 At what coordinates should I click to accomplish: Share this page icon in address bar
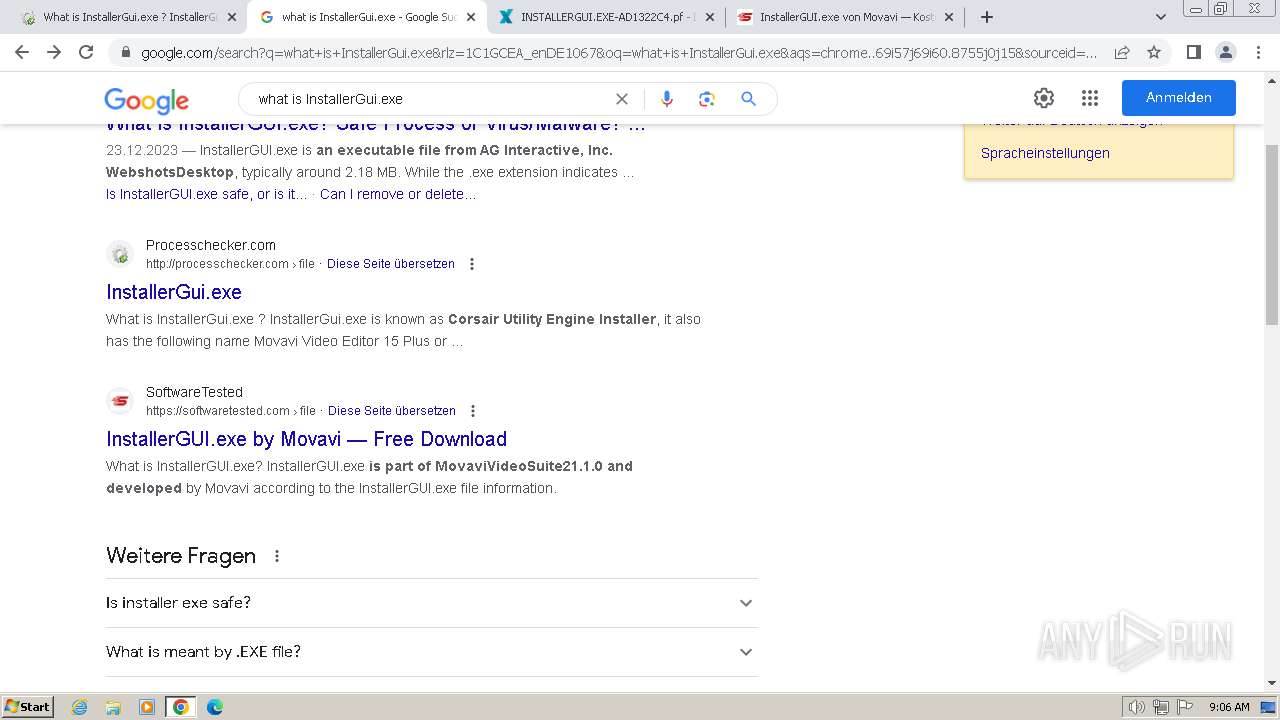click(x=1122, y=52)
